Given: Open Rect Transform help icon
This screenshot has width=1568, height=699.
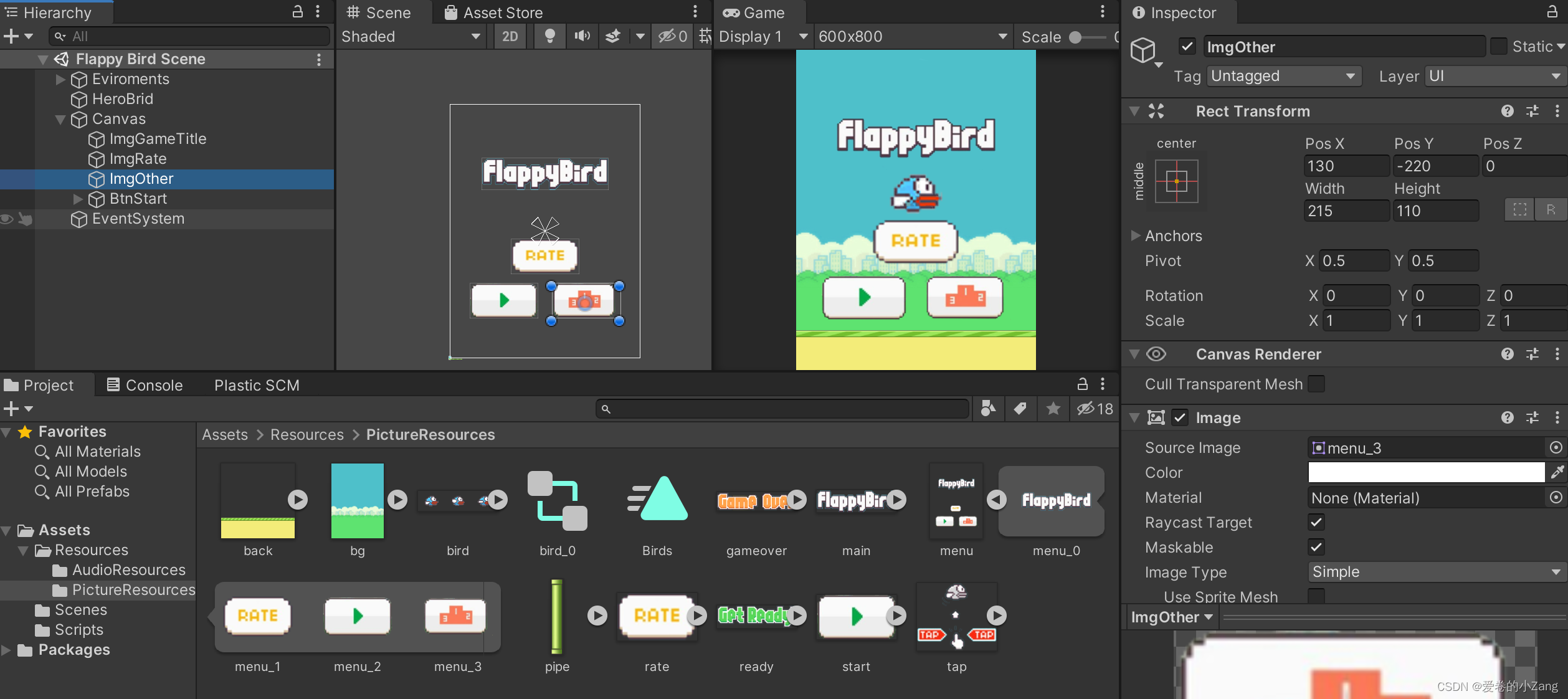Looking at the screenshot, I should coord(1507,111).
